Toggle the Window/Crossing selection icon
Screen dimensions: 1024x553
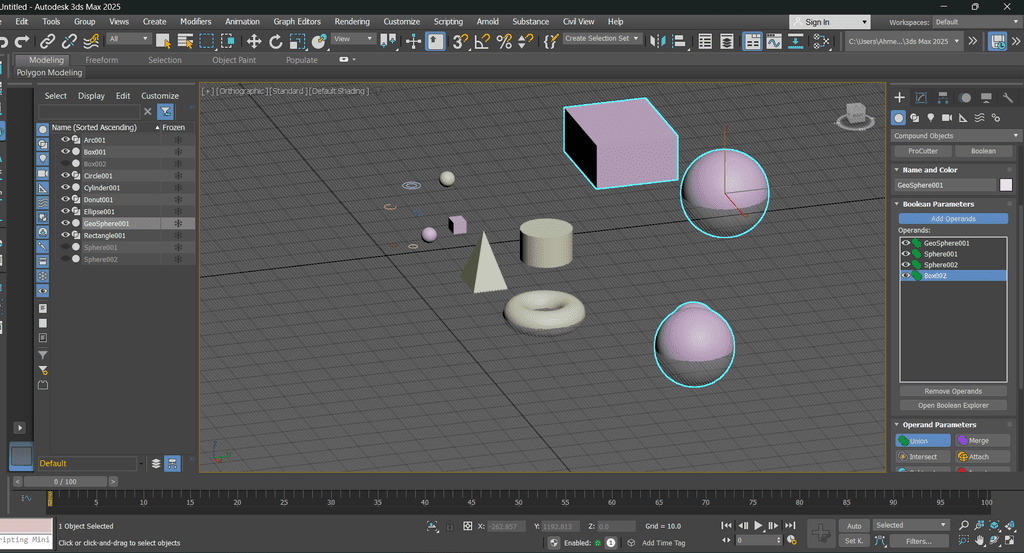[x=228, y=42]
